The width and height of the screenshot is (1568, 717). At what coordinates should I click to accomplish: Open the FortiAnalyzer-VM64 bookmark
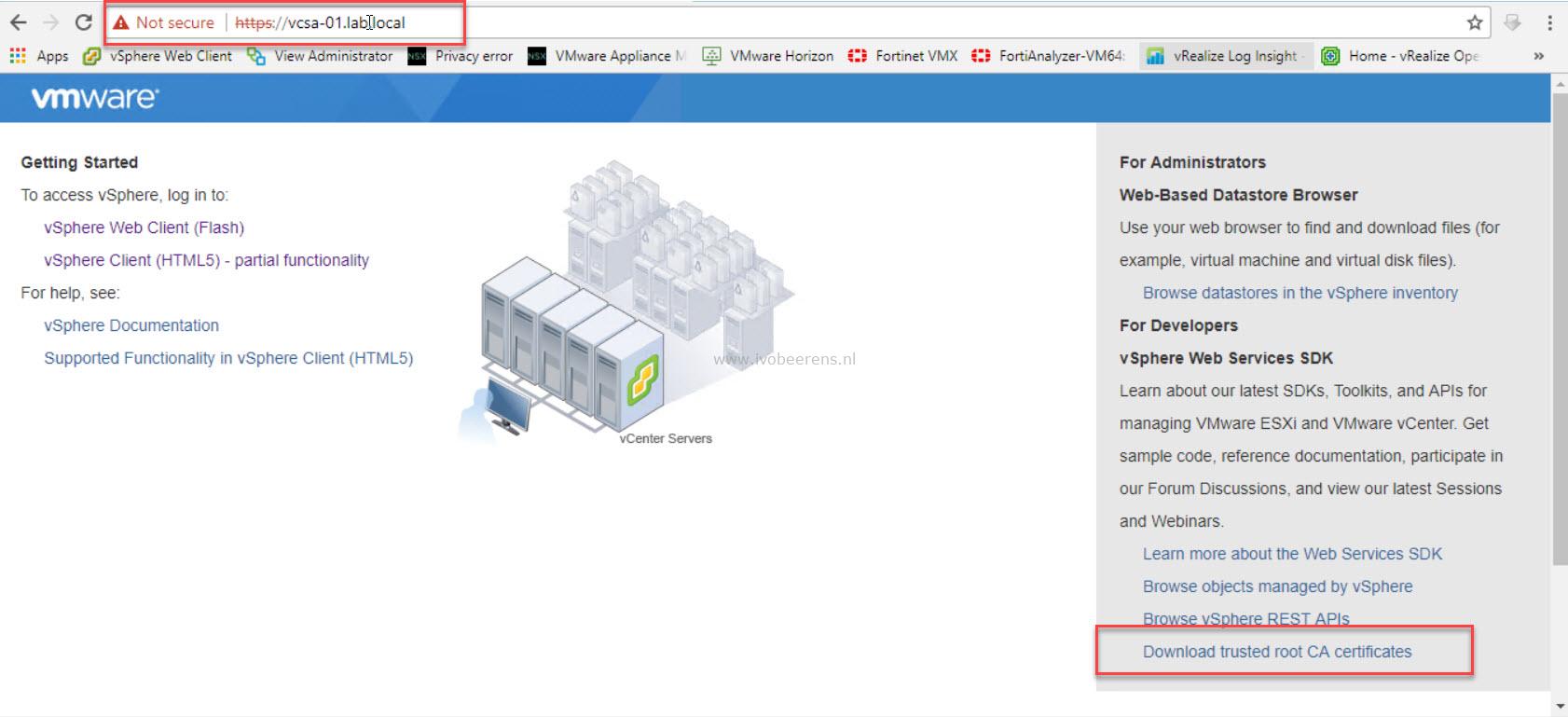(x=1048, y=56)
